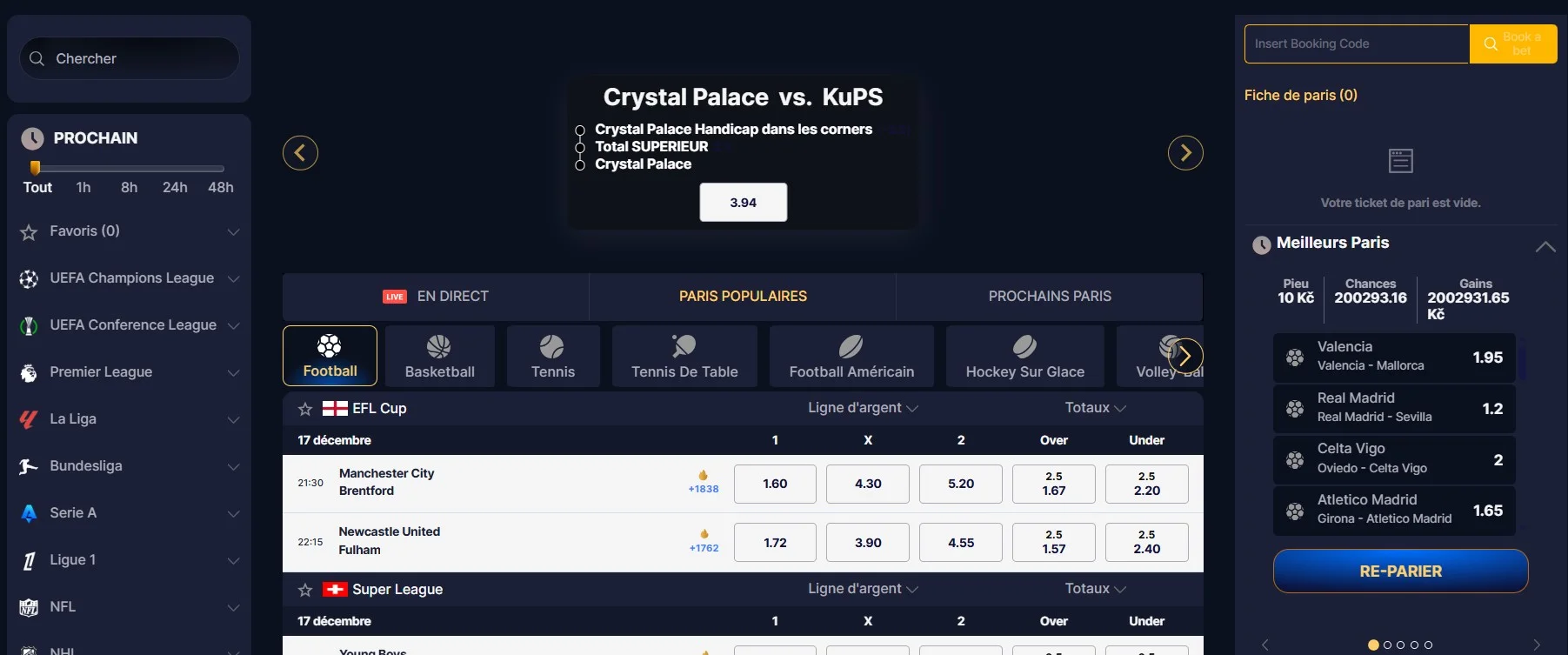Bet on Manchester City at 1.60
Image resolution: width=1568 pixels, height=655 pixels.
pos(775,484)
